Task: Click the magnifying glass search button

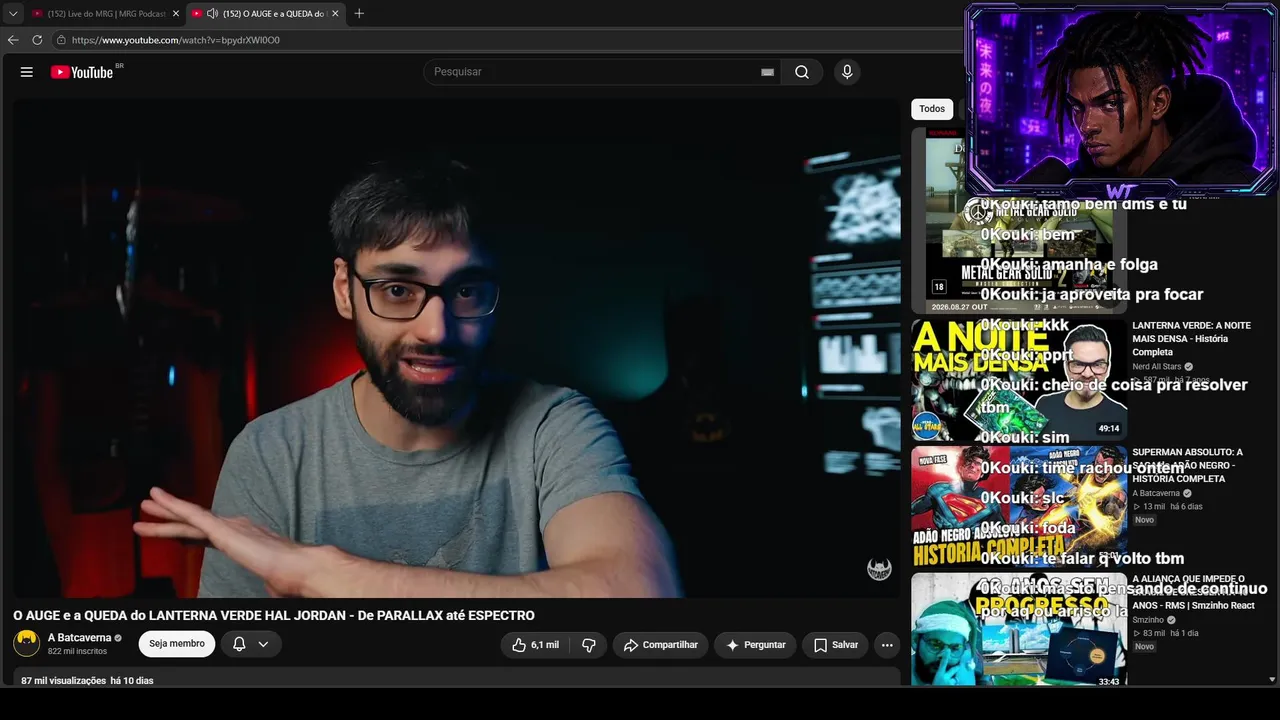Action: [802, 72]
